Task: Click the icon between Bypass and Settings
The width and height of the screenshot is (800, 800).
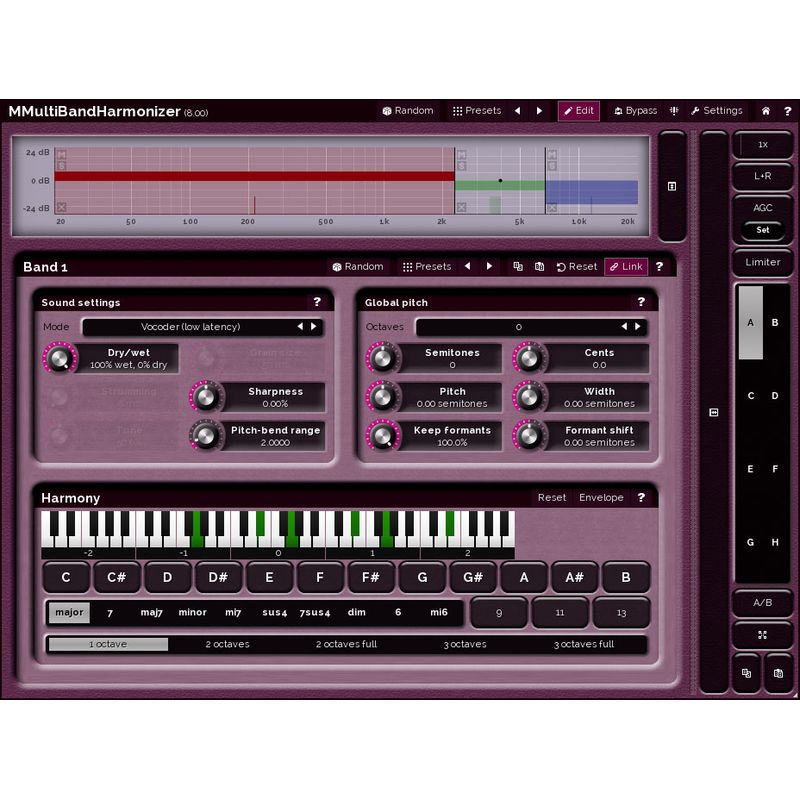Action: pos(674,111)
